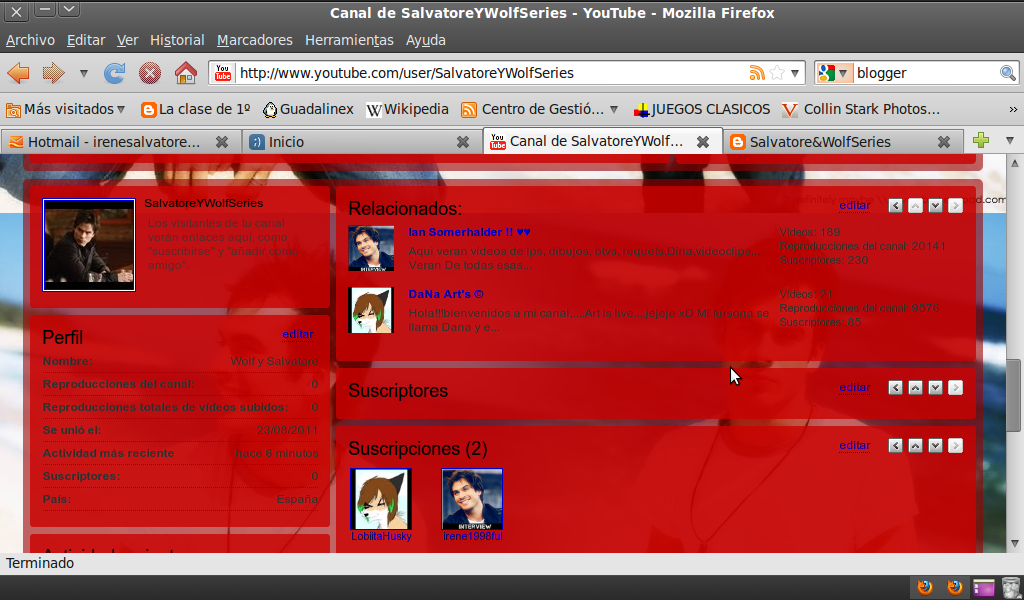Open the navigation history dropdown arrow
The height and width of the screenshot is (600, 1024).
(x=84, y=73)
